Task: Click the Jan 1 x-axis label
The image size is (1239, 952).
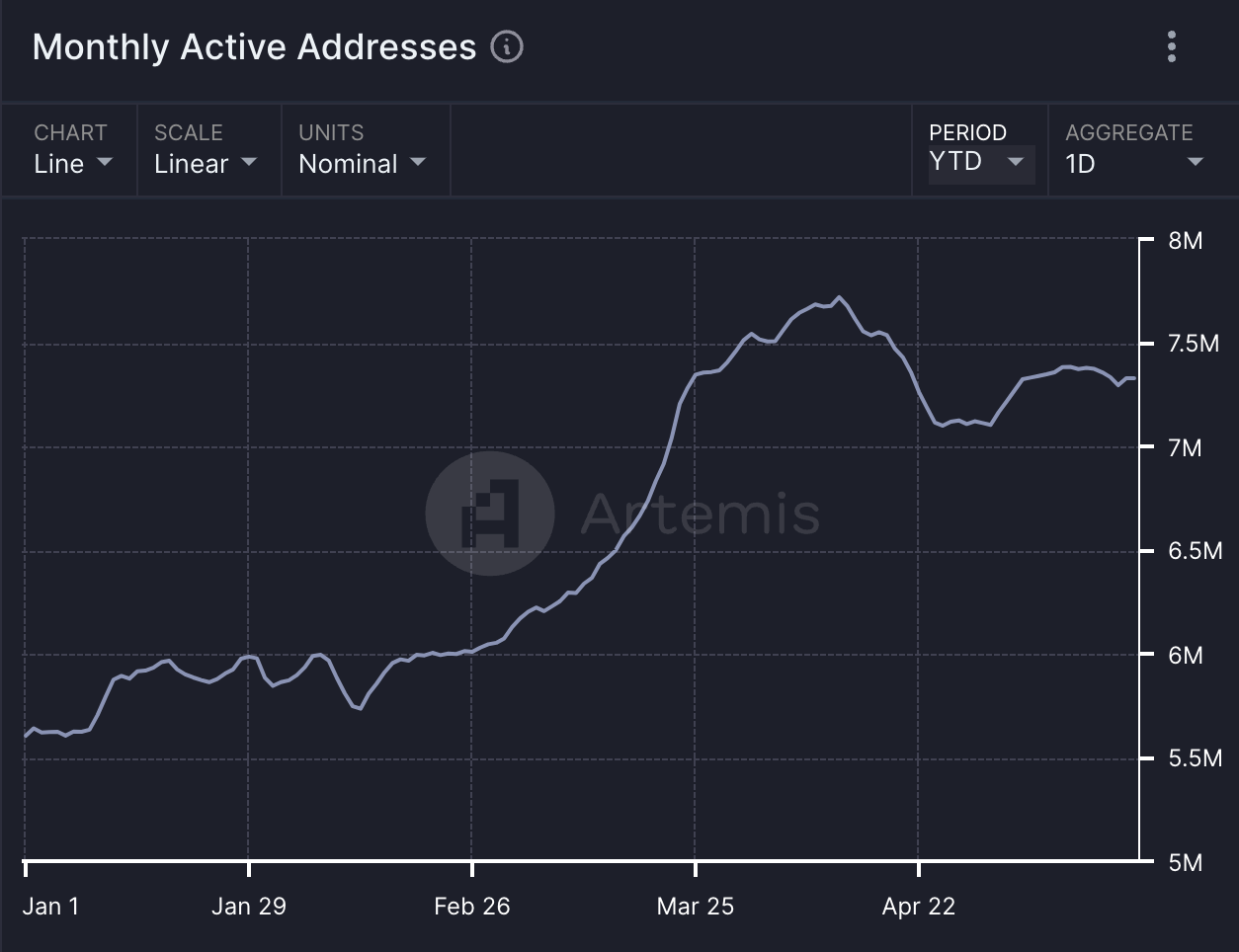Action: point(49,907)
